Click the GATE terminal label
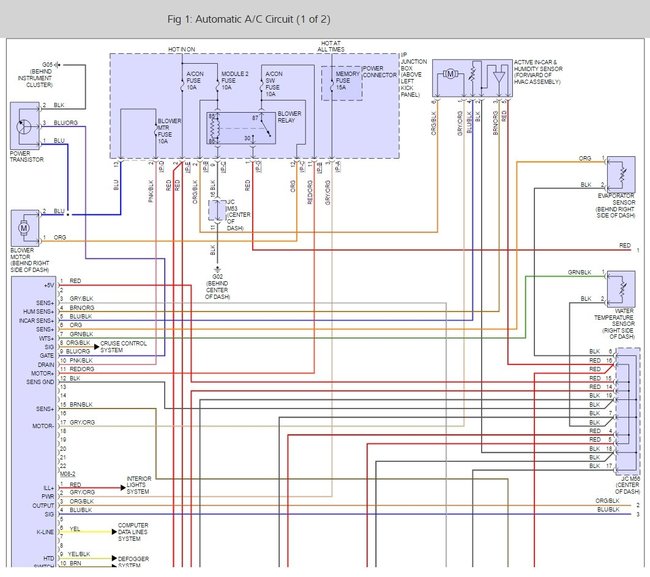Screen dimensions: 650x577 (x=47, y=356)
